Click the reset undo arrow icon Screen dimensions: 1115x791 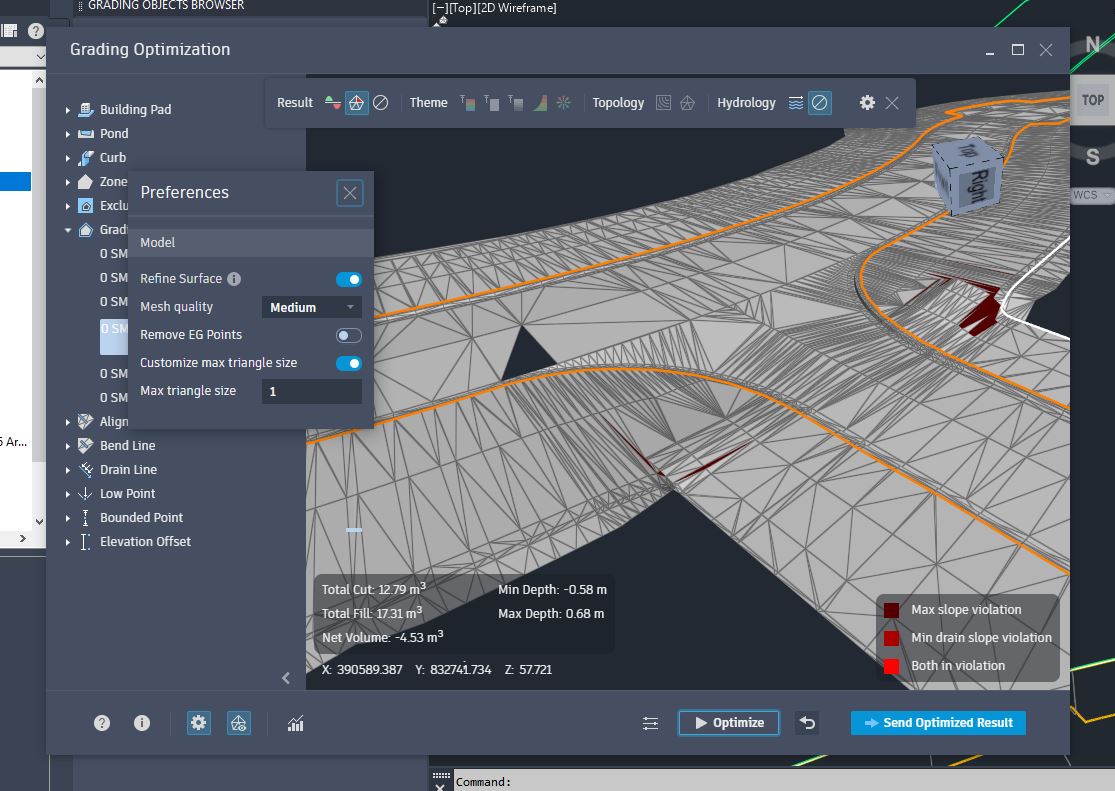point(807,723)
